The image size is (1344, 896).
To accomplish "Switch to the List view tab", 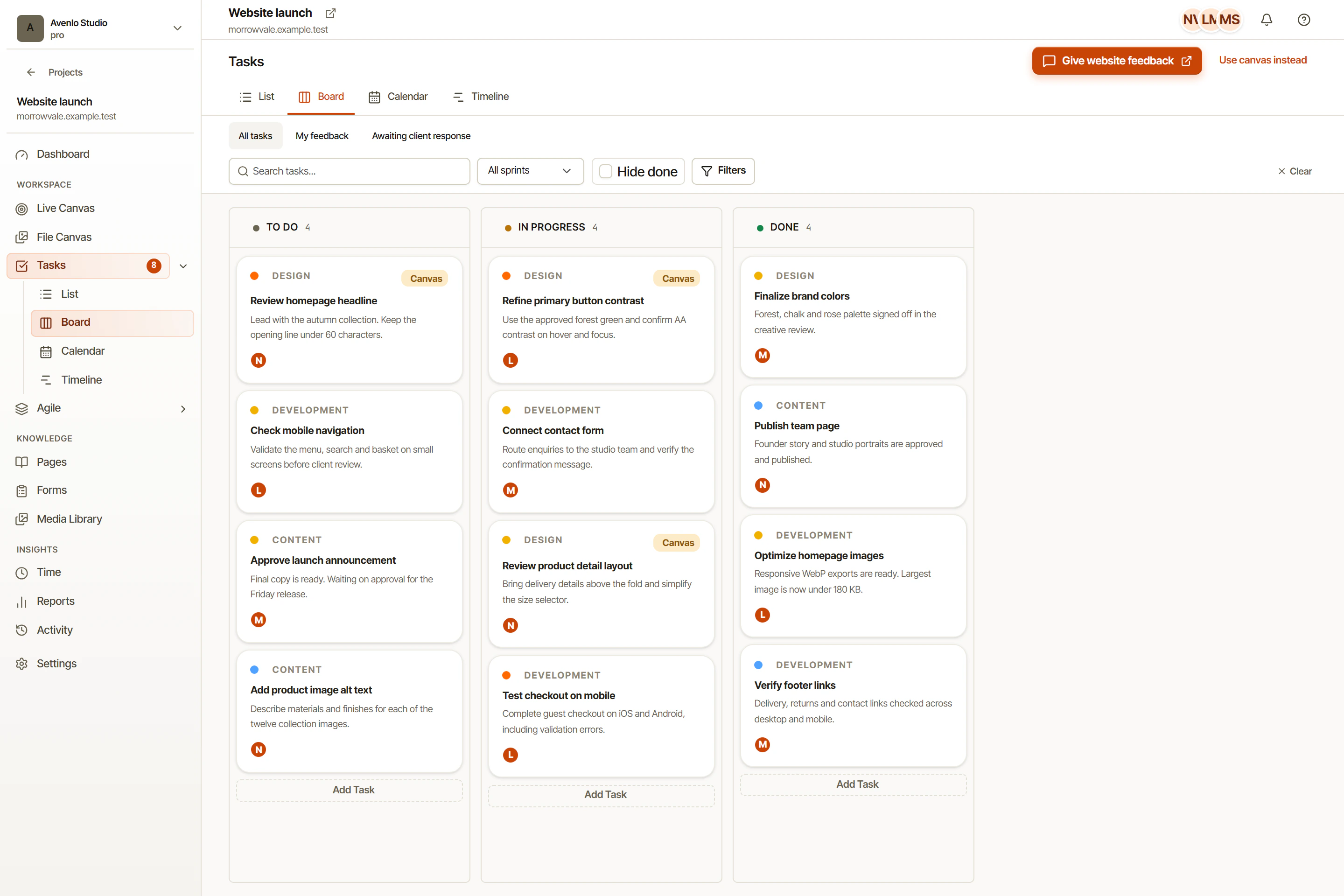I will (257, 97).
